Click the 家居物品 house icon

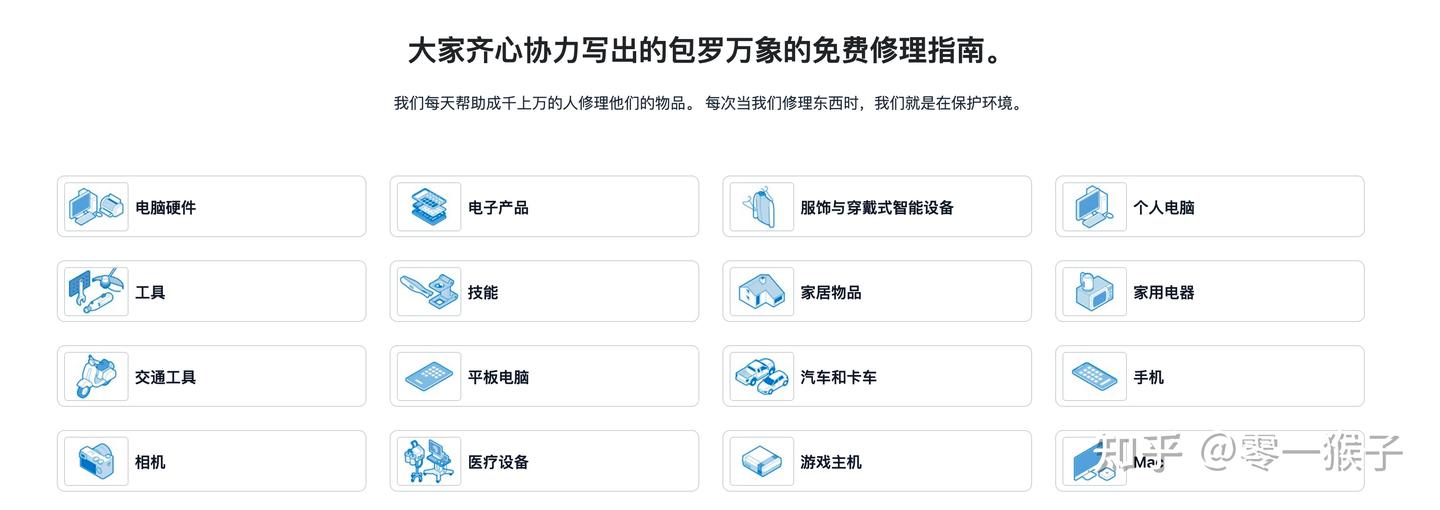pyautogui.click(x=762, y=292)
